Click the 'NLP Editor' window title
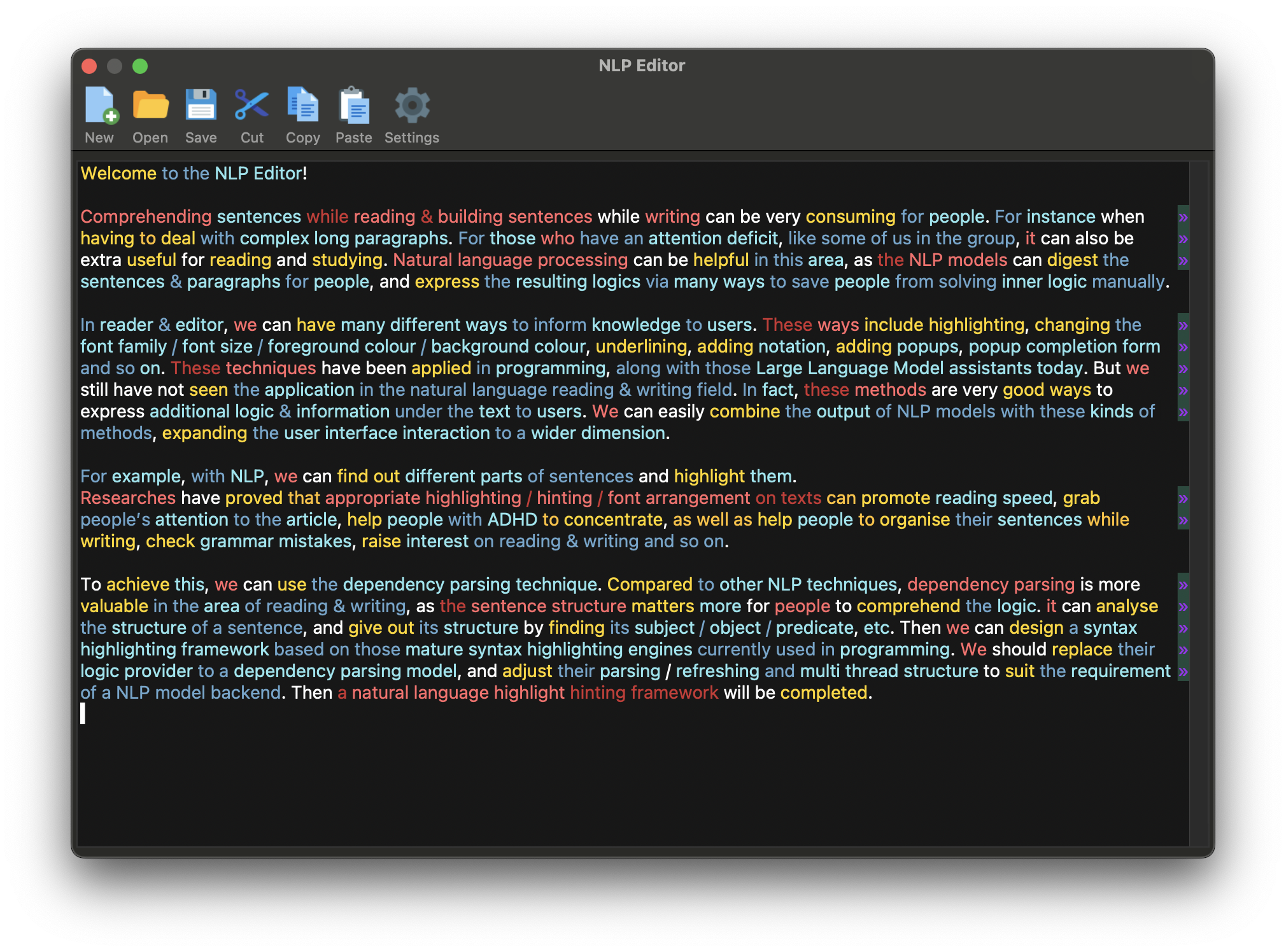Screen dimensions: 1286x952 coord(642,66)
